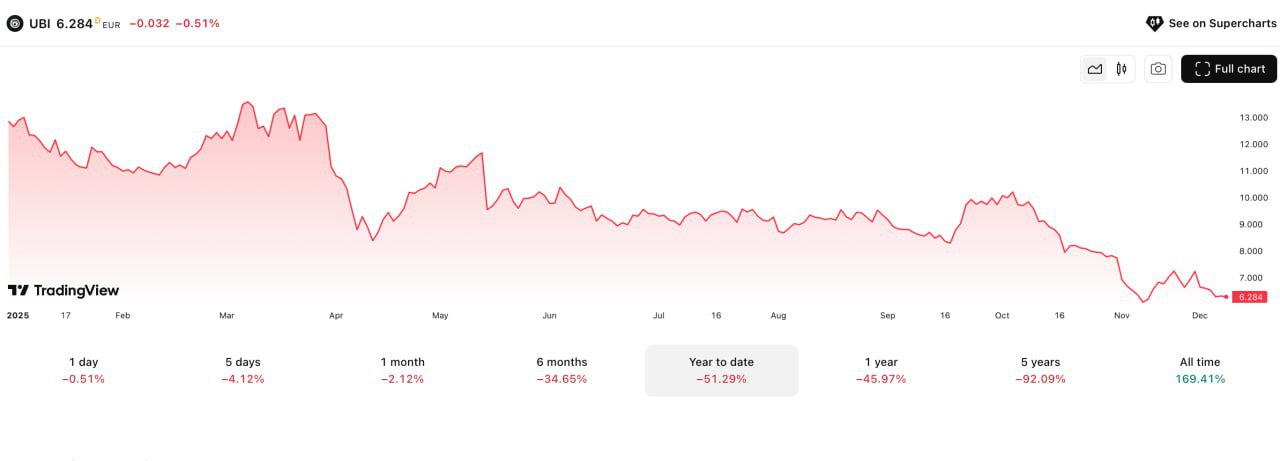The width and height of the screenshot is (1280, 461).
Task: Click the UBI ticker name
Action: coord(40,23)
